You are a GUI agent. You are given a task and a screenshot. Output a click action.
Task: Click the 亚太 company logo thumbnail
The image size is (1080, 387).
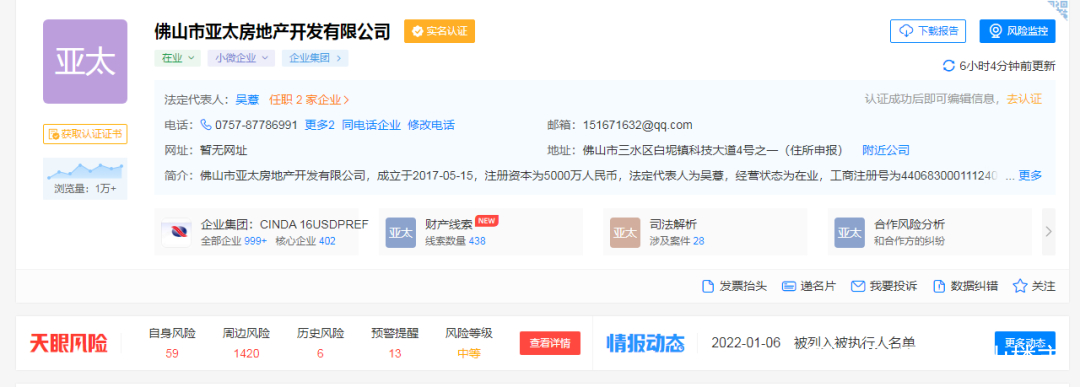tap(85, 61)
